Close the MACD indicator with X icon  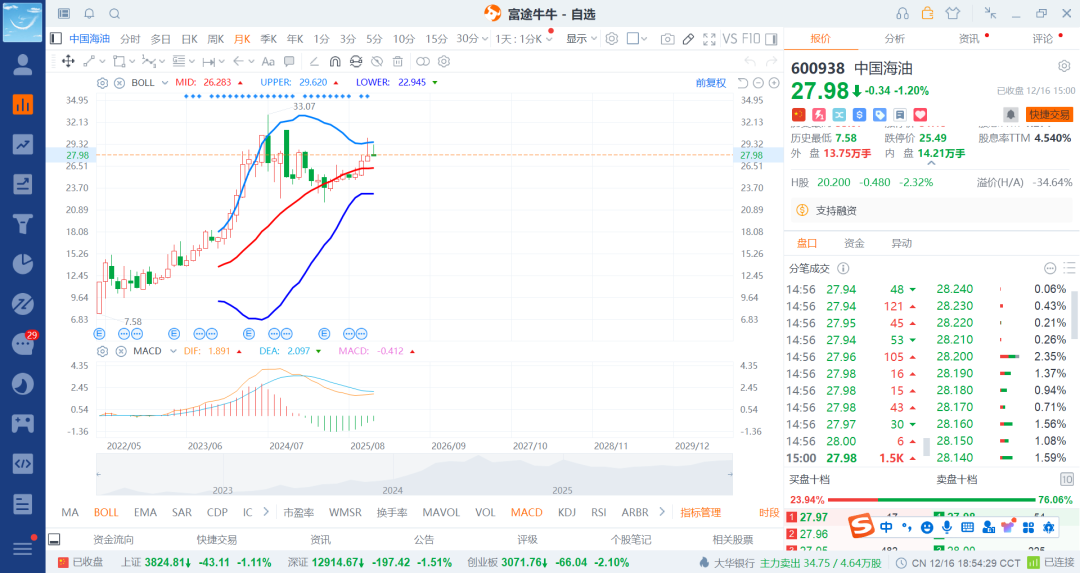click(x=121, y=351)
